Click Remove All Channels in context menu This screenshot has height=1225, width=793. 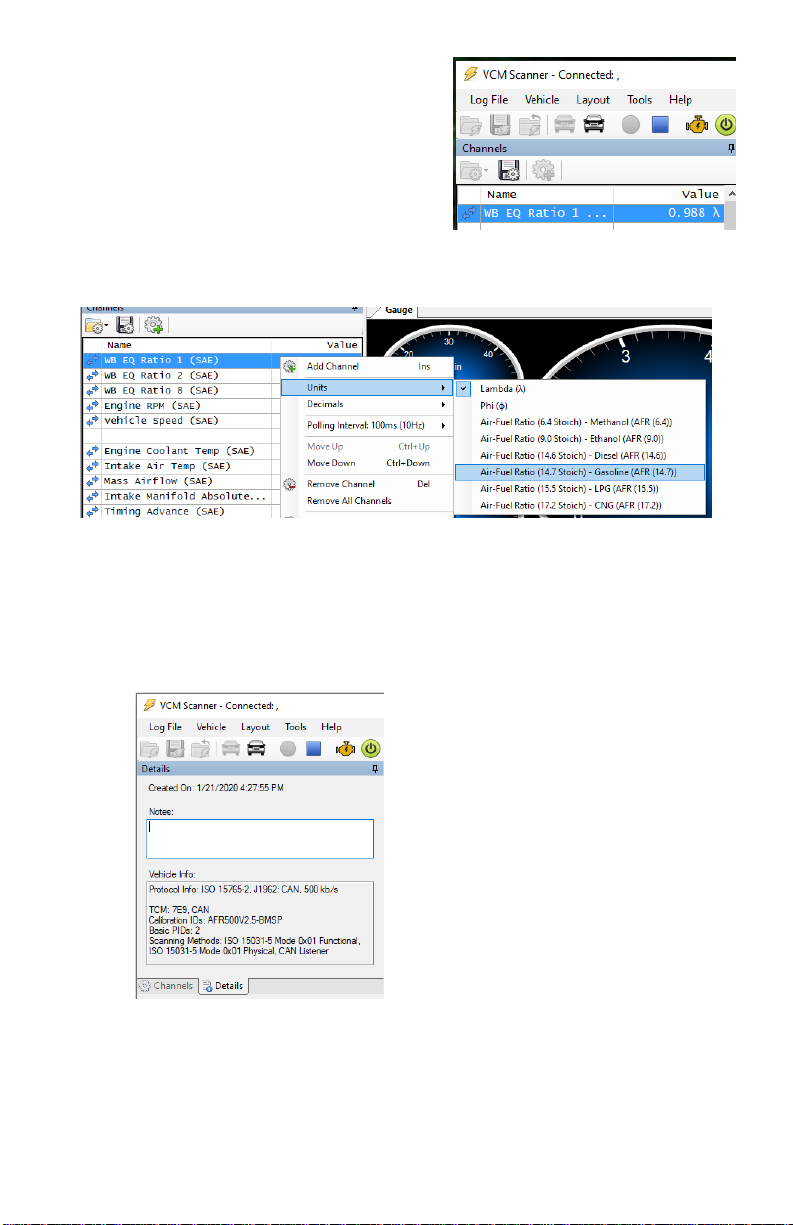tap(349, 501)
